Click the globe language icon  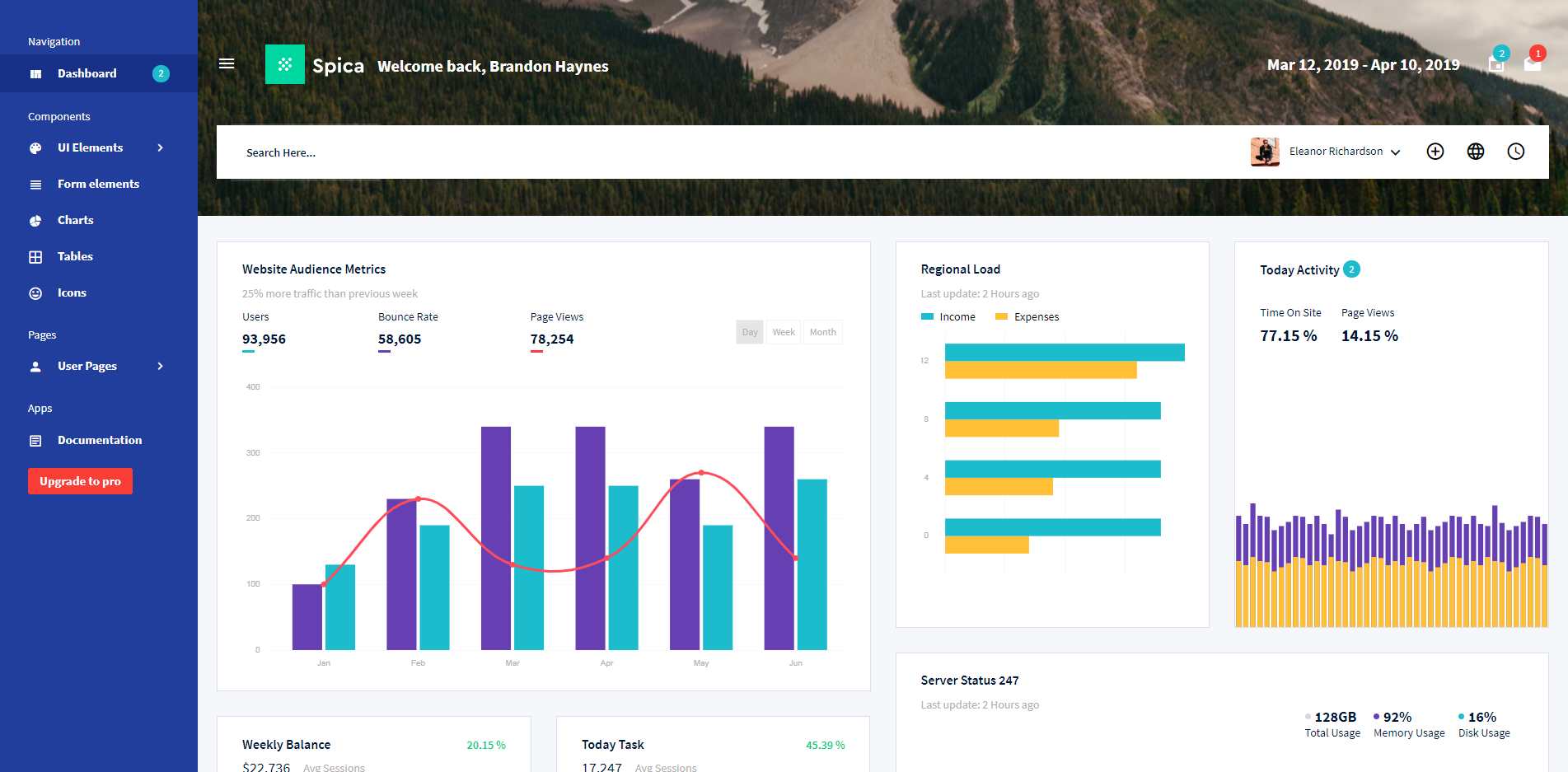pyautogui.click(x=1476, y=152)
